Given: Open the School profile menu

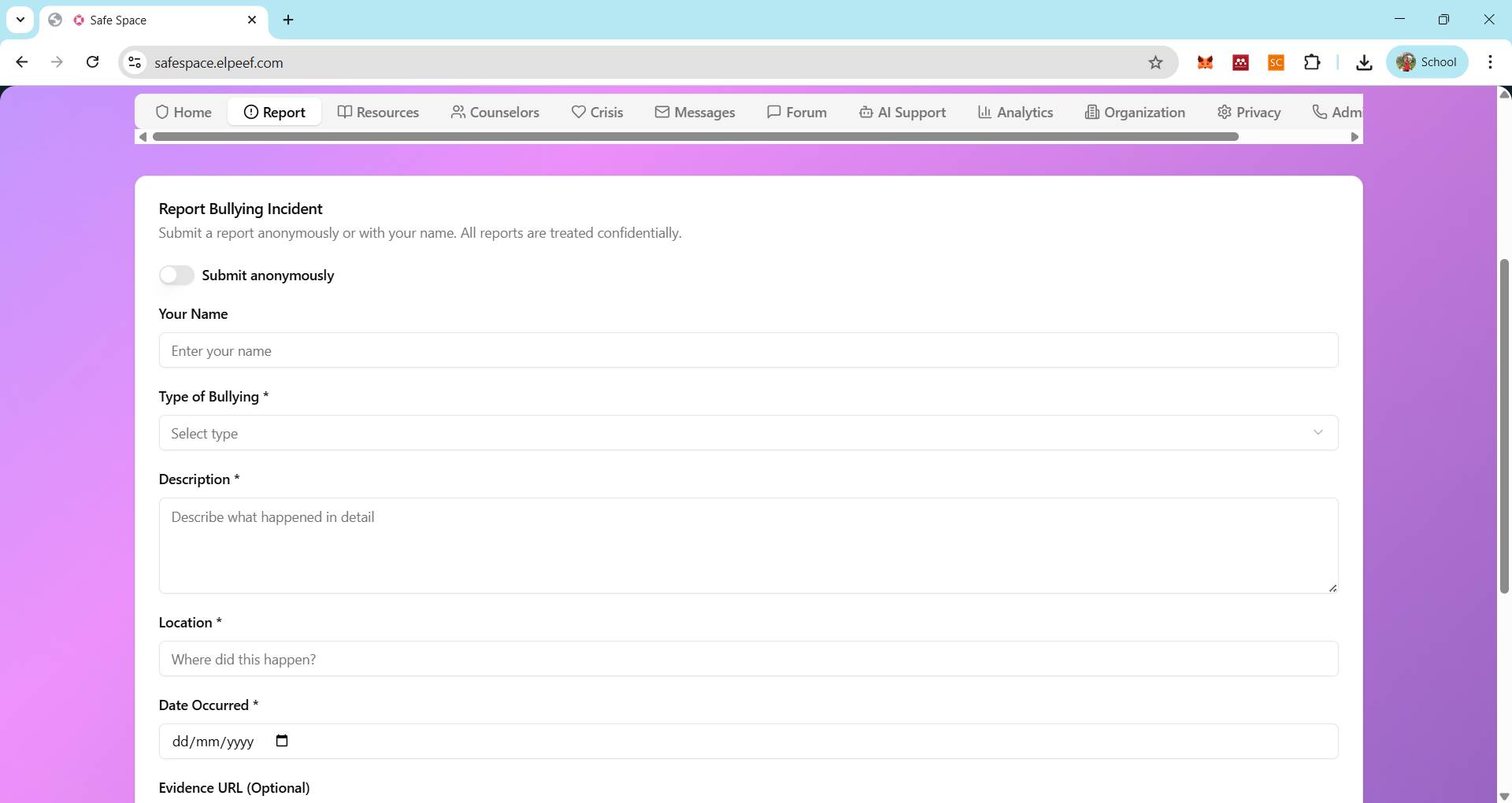Looking at the screenshot, I should coord(1427,62).
